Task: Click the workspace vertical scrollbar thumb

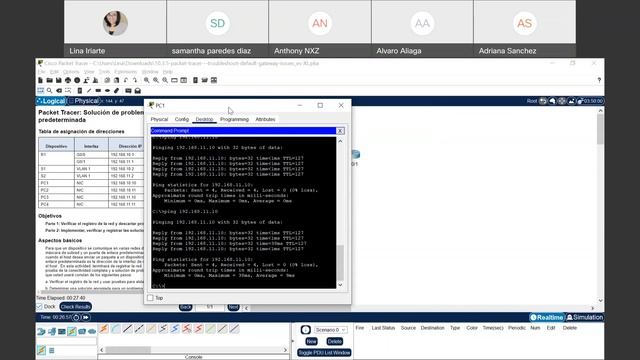Action: 600,129
